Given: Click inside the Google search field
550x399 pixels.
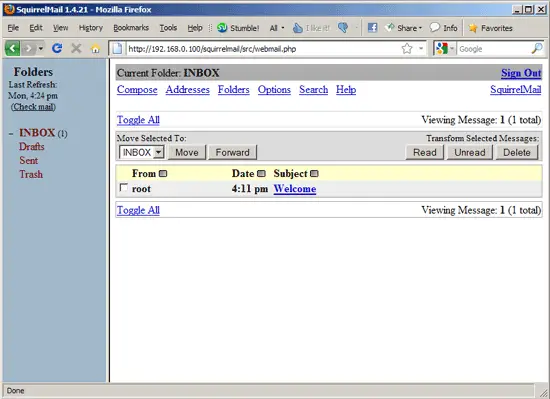Looking at the screenshot, I should [x=494, y=49].
